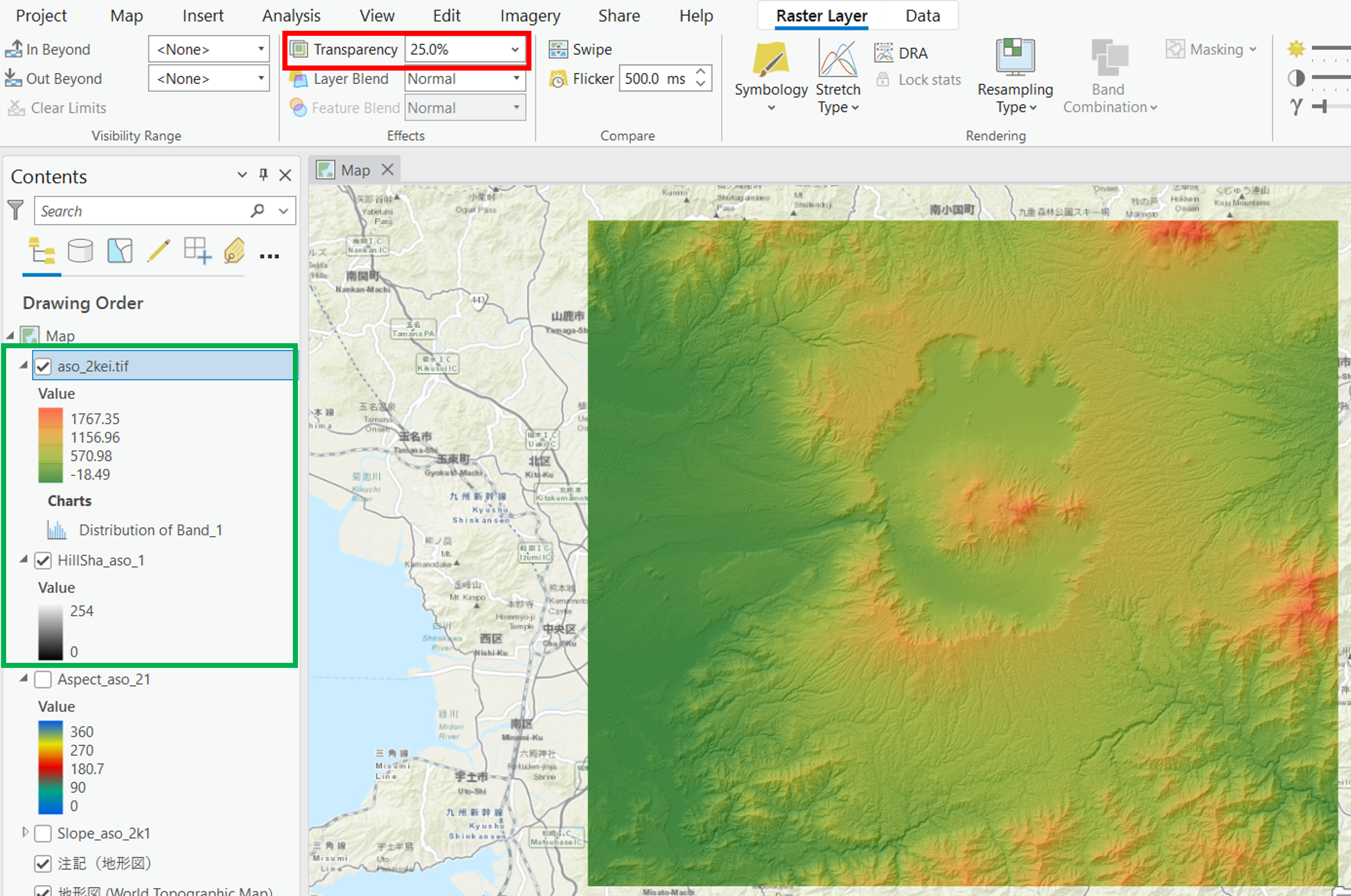This screenshot has height=896, width=1351.
Task: Check the Aspect_aso_21 layer
Action: point(43,680)
